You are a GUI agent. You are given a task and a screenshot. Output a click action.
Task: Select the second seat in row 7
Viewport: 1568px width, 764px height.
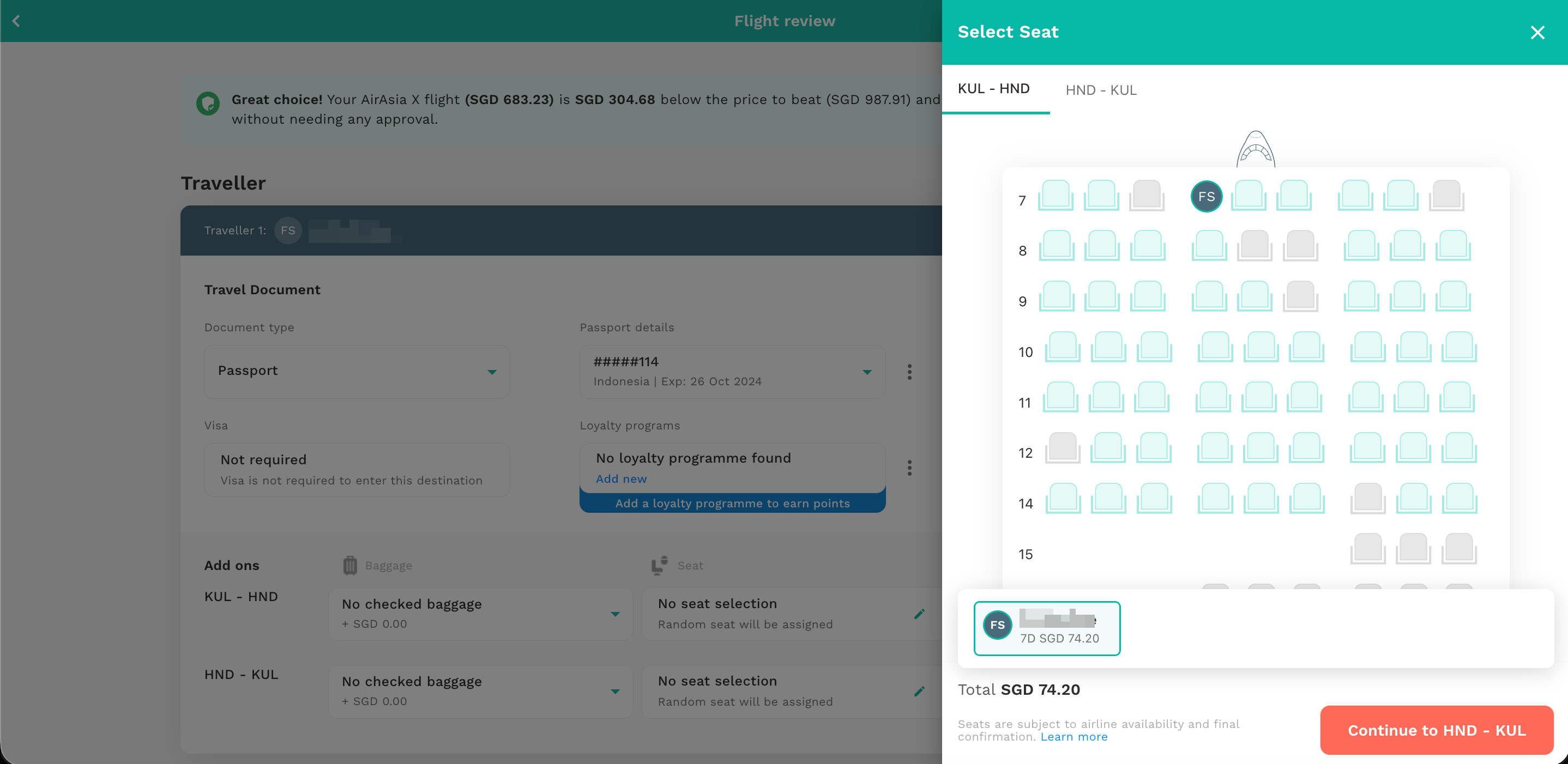coord(1101,195)
